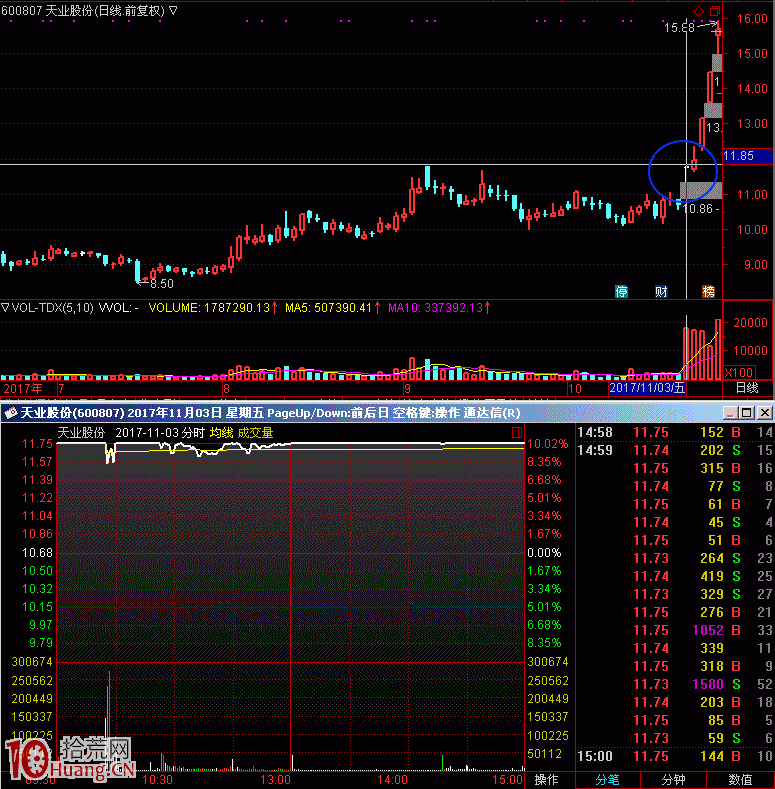Click the 15:00 last trade row time
The image size is (775, 789).
pyautogui.click(x=595, y=756)
